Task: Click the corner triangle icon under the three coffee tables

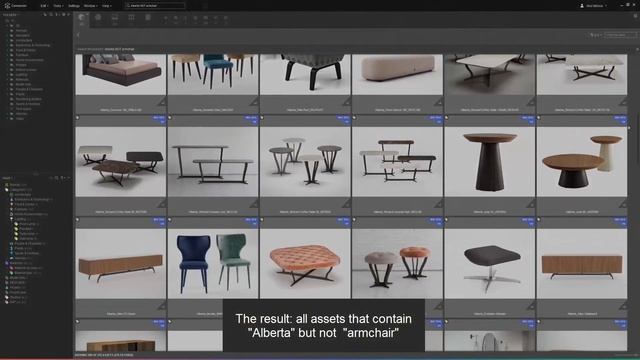Action: tap(162, 203)
